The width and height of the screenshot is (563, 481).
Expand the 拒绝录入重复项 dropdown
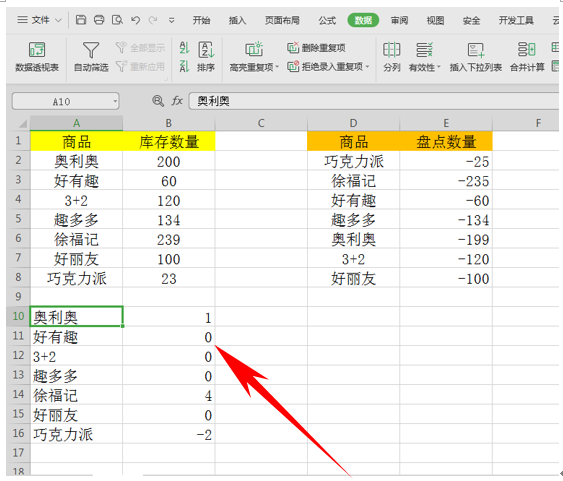(367, 66)
